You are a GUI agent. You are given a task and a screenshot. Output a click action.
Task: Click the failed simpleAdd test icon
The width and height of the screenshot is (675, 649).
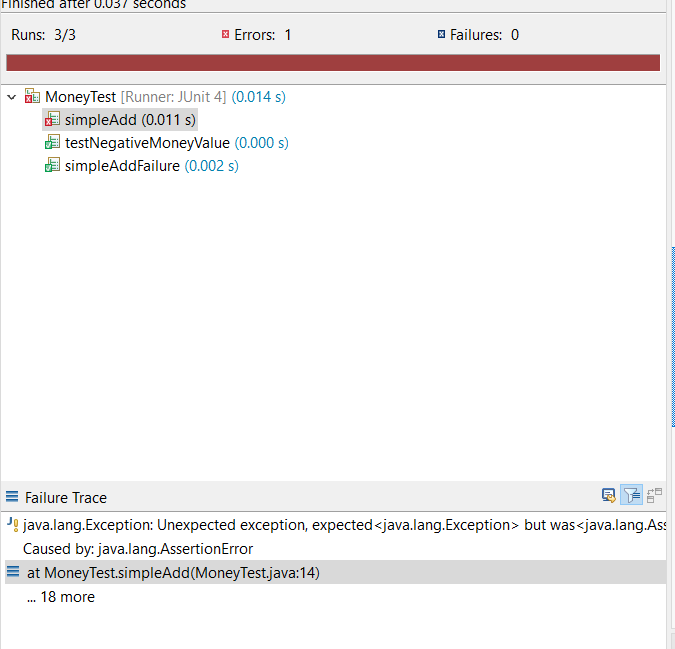(52, 119)
